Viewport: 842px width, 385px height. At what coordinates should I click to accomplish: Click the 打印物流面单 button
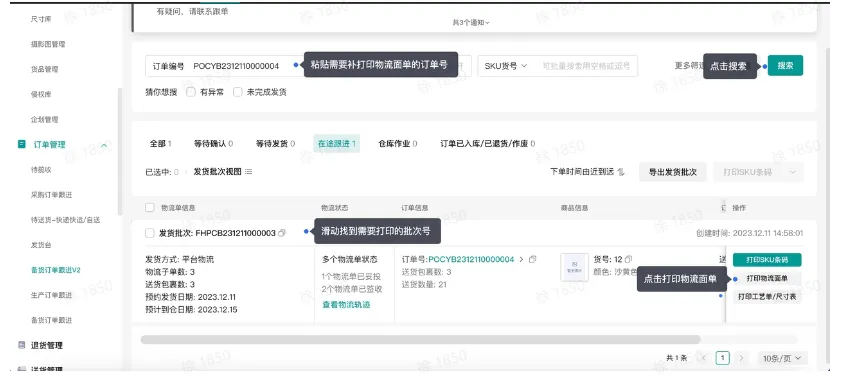click(767, 278)
